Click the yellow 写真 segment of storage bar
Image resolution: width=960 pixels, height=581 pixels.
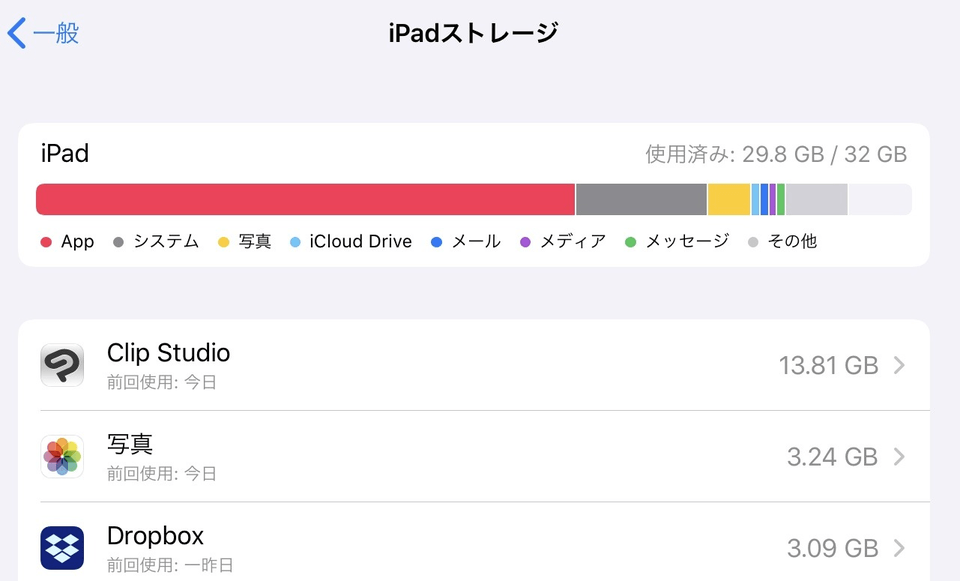point(728,199)
